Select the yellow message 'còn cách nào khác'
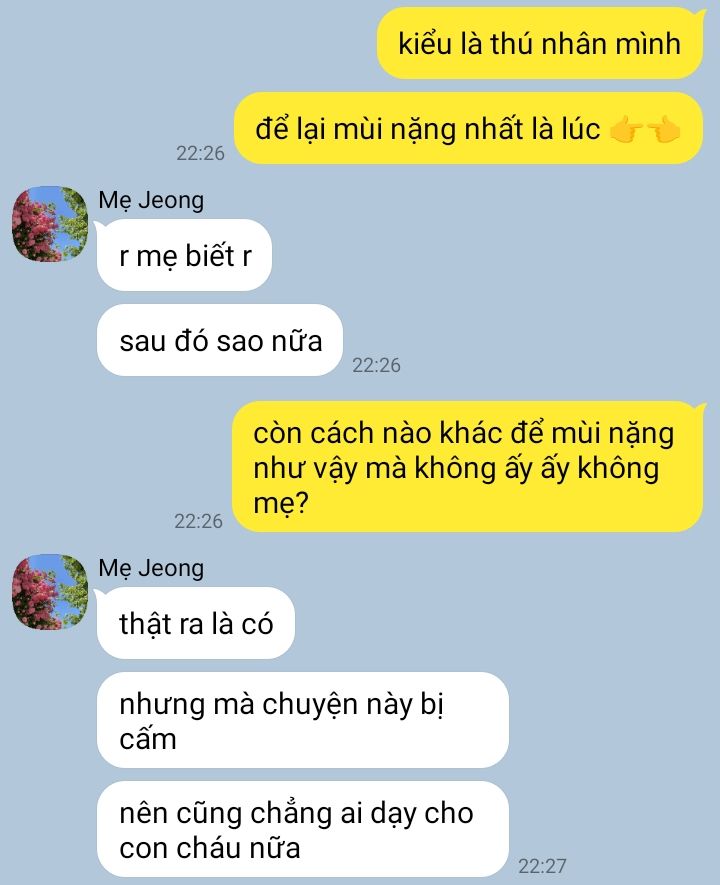Screen dimensions: 720x885 point(468,467)
